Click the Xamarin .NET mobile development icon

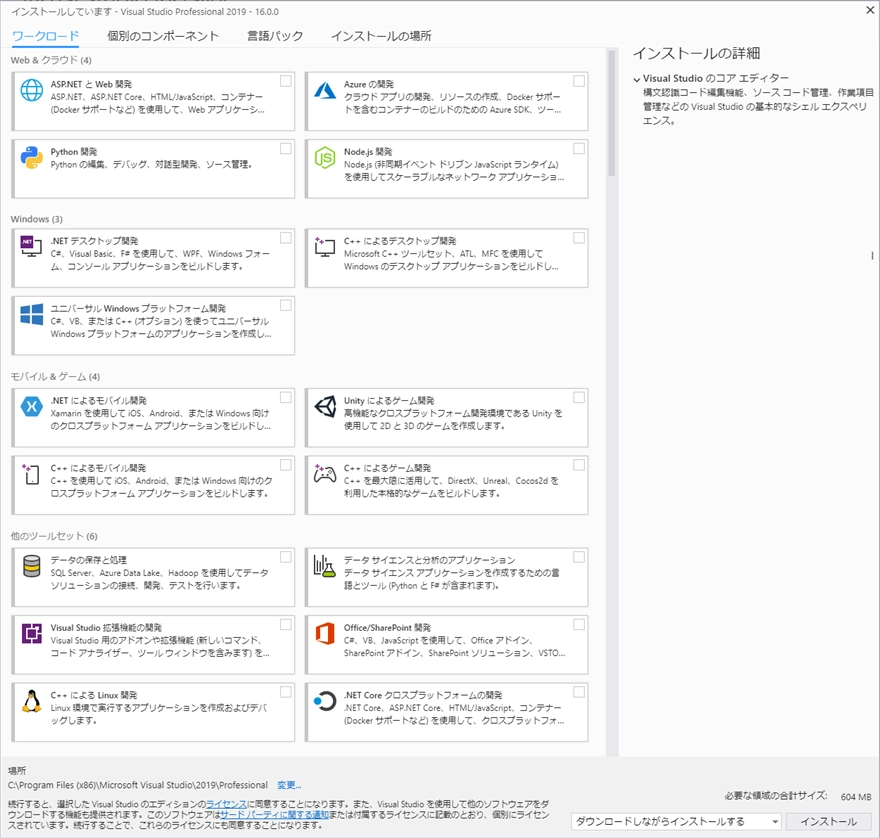point(31,406)
